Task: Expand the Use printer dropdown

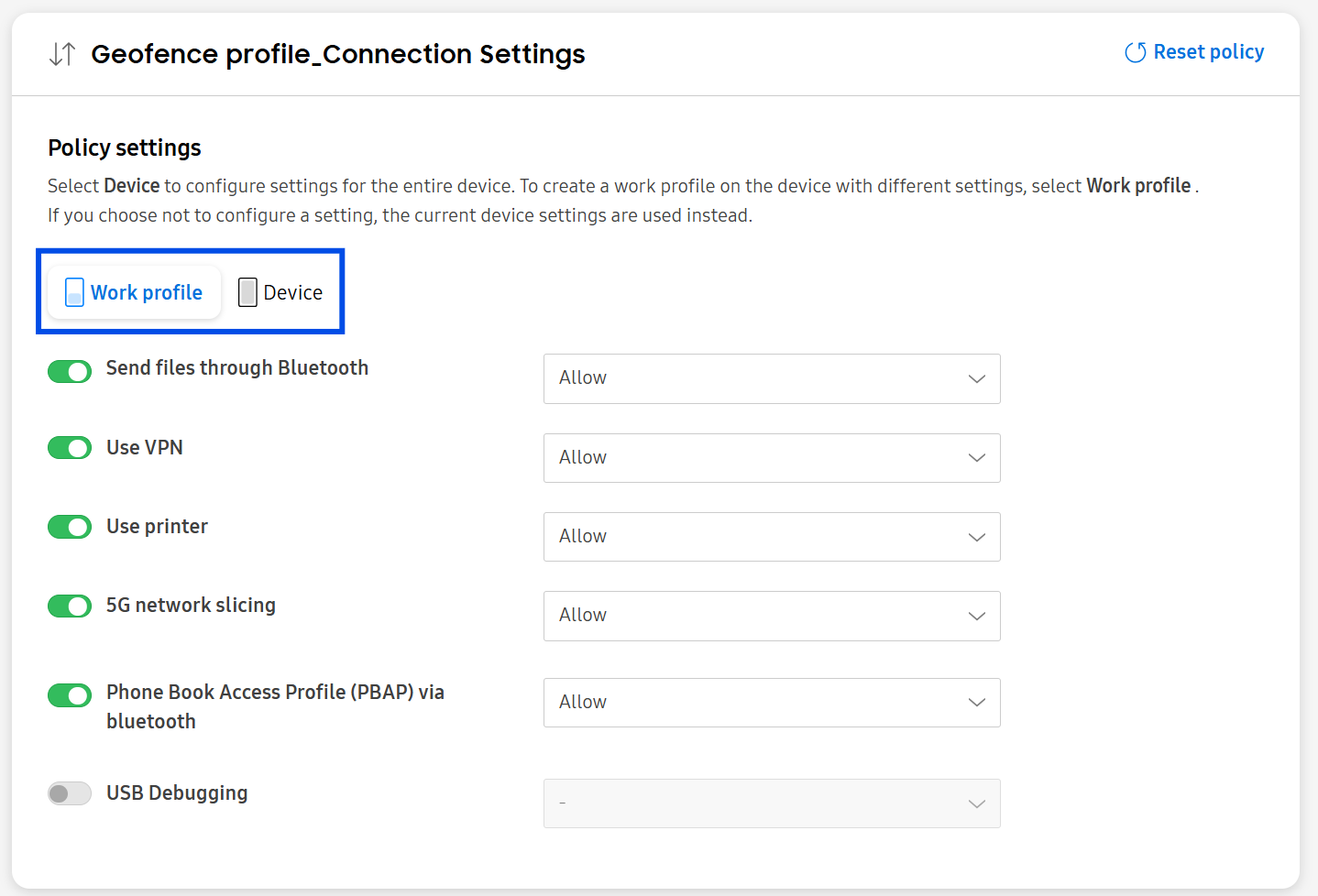Action: [772, 537]
